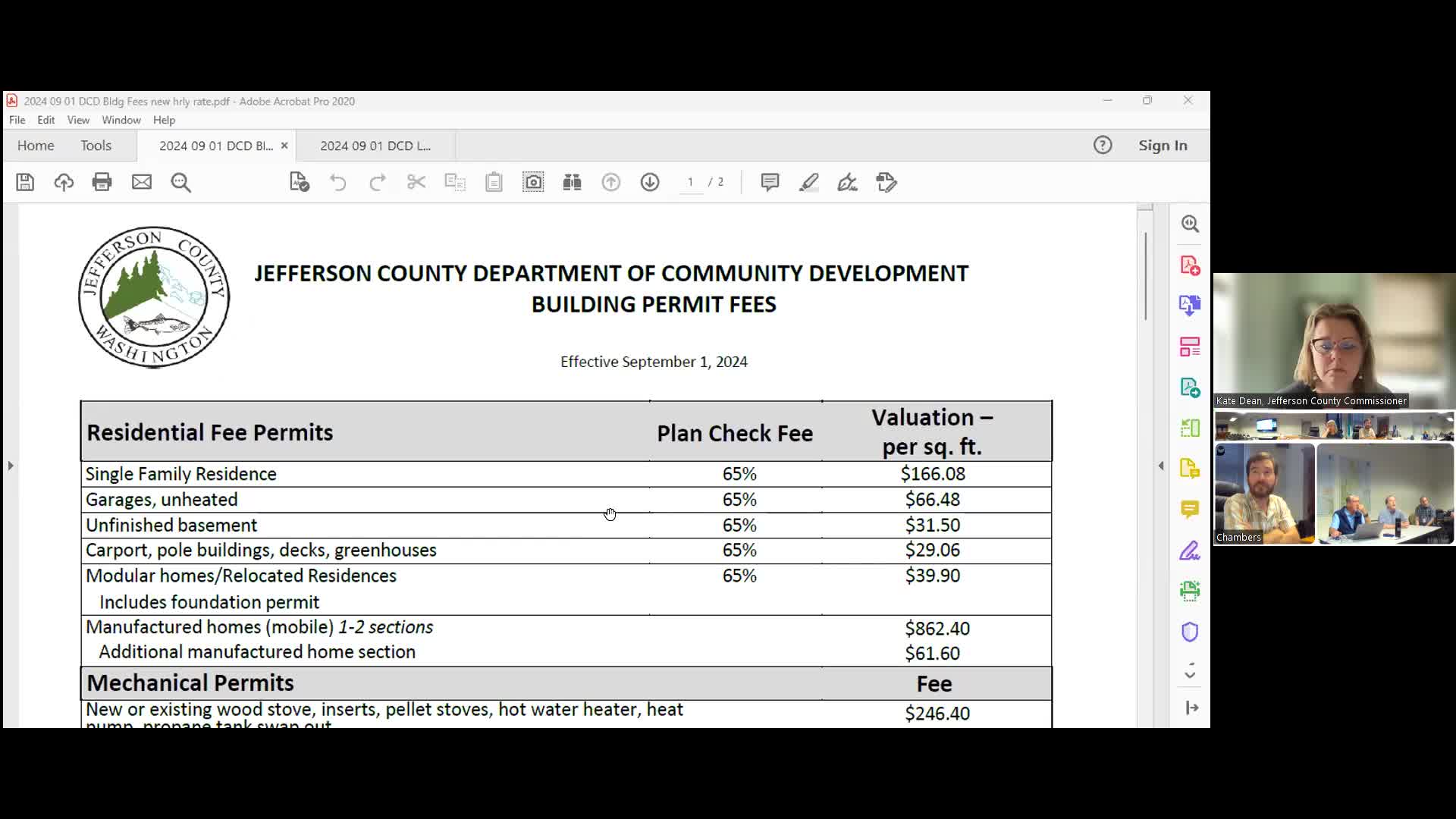Open yellow Comment tool in right pane
1456x819 pixels.
1190,509
